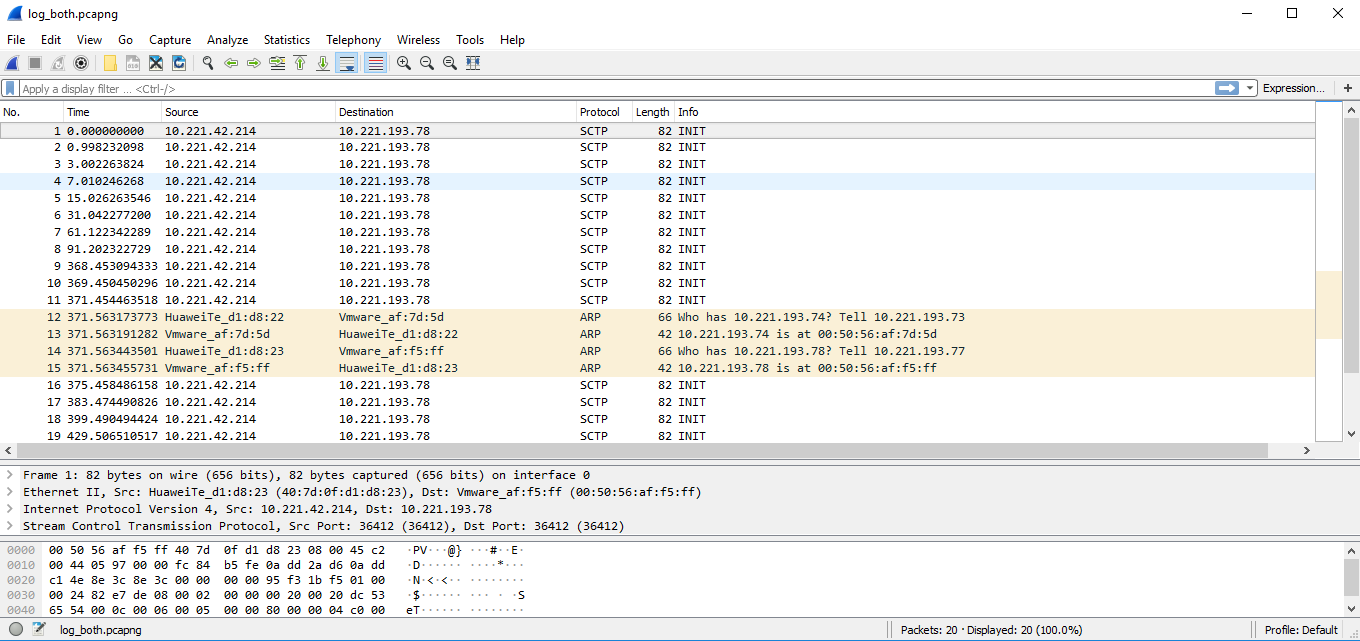Click the stop capture icon

tap(33, 62)
